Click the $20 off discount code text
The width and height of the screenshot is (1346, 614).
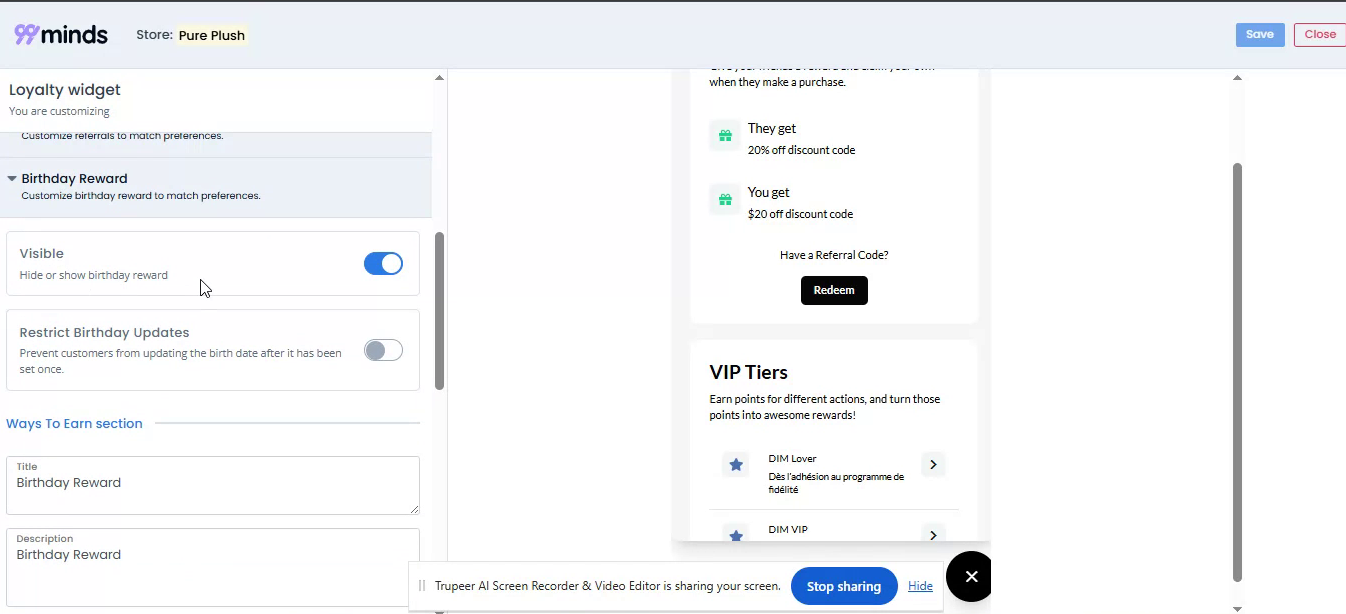pos(800,214)
